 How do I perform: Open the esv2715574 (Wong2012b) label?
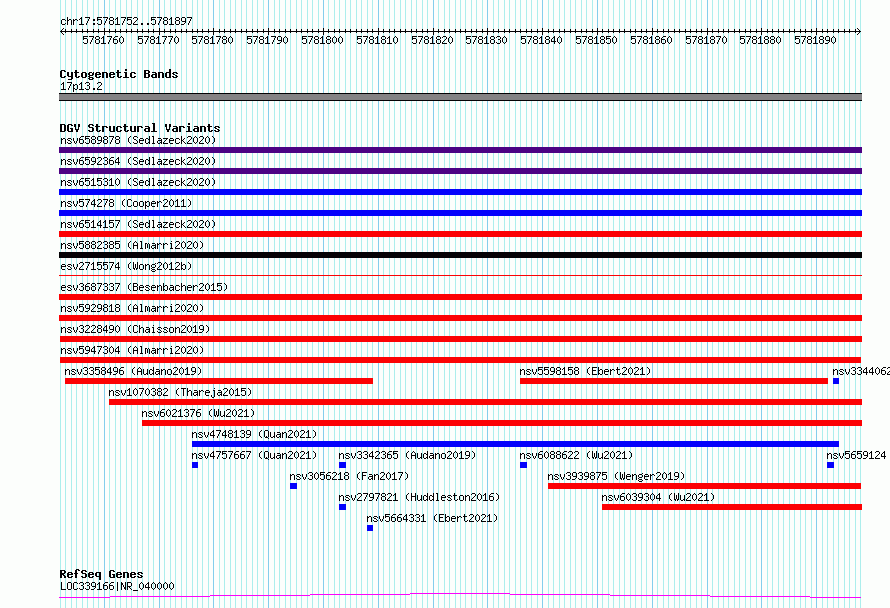[126, 266]
